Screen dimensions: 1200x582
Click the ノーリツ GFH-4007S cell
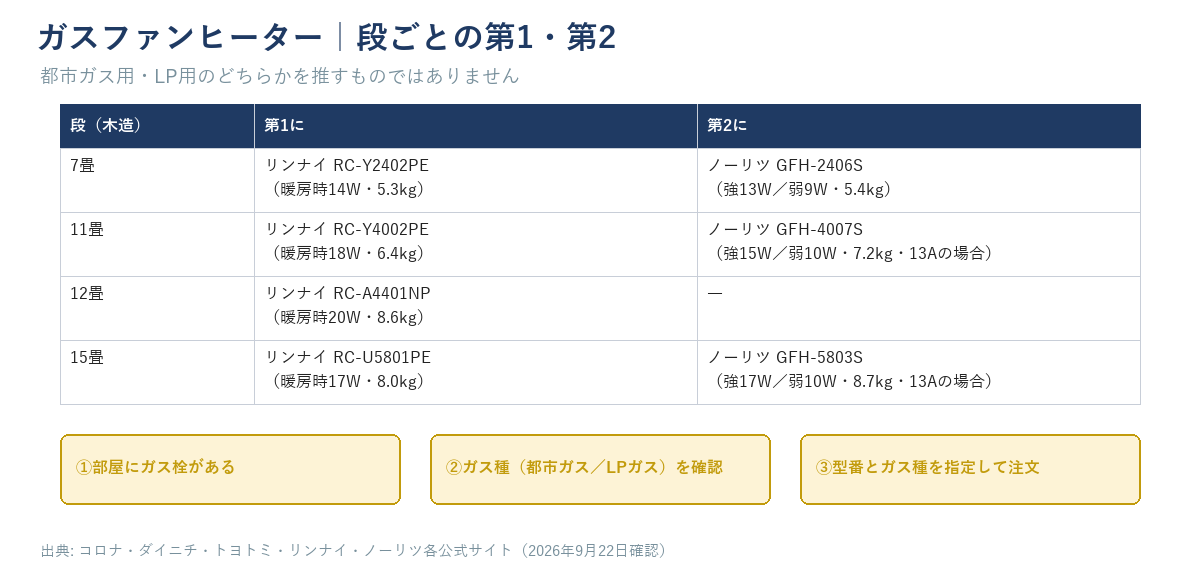pos(919,244)
